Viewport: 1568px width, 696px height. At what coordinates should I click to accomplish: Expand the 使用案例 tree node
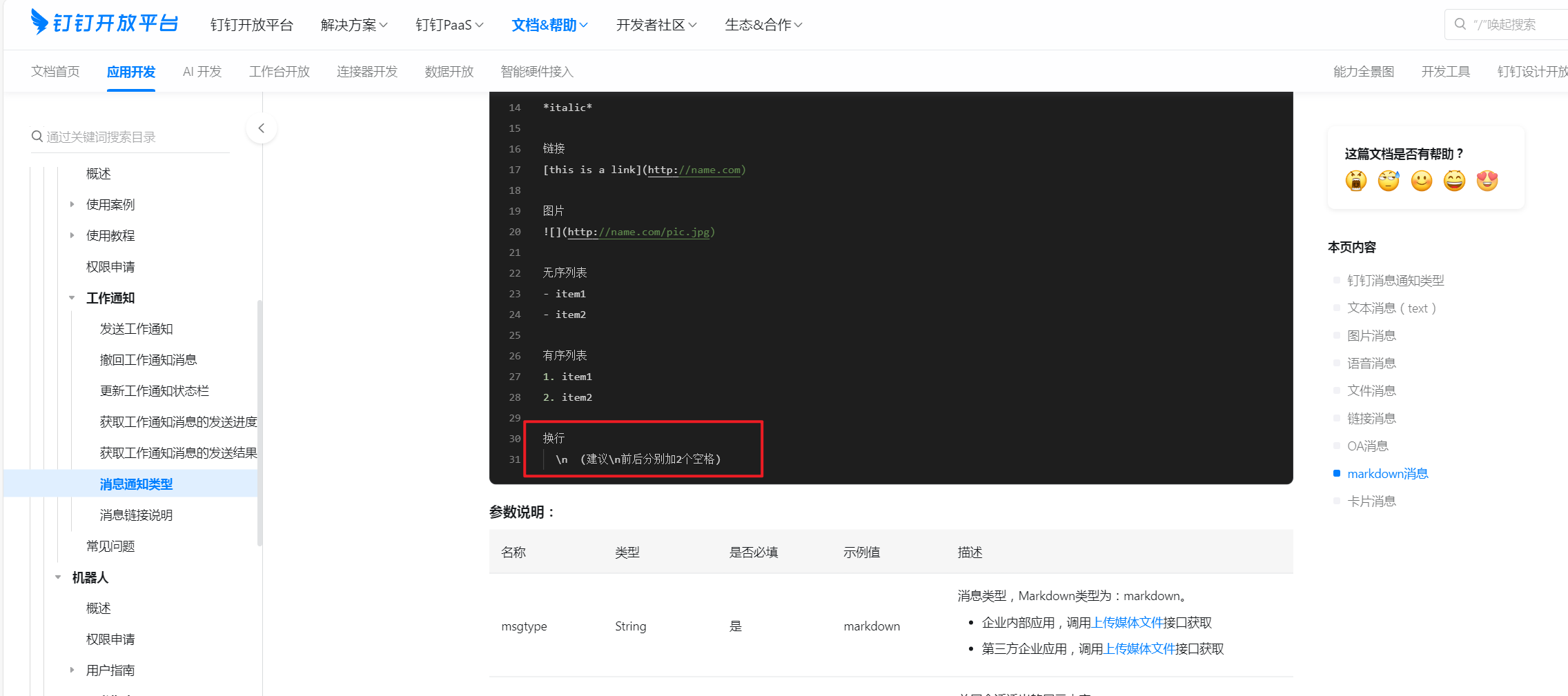tap(72, 204)
